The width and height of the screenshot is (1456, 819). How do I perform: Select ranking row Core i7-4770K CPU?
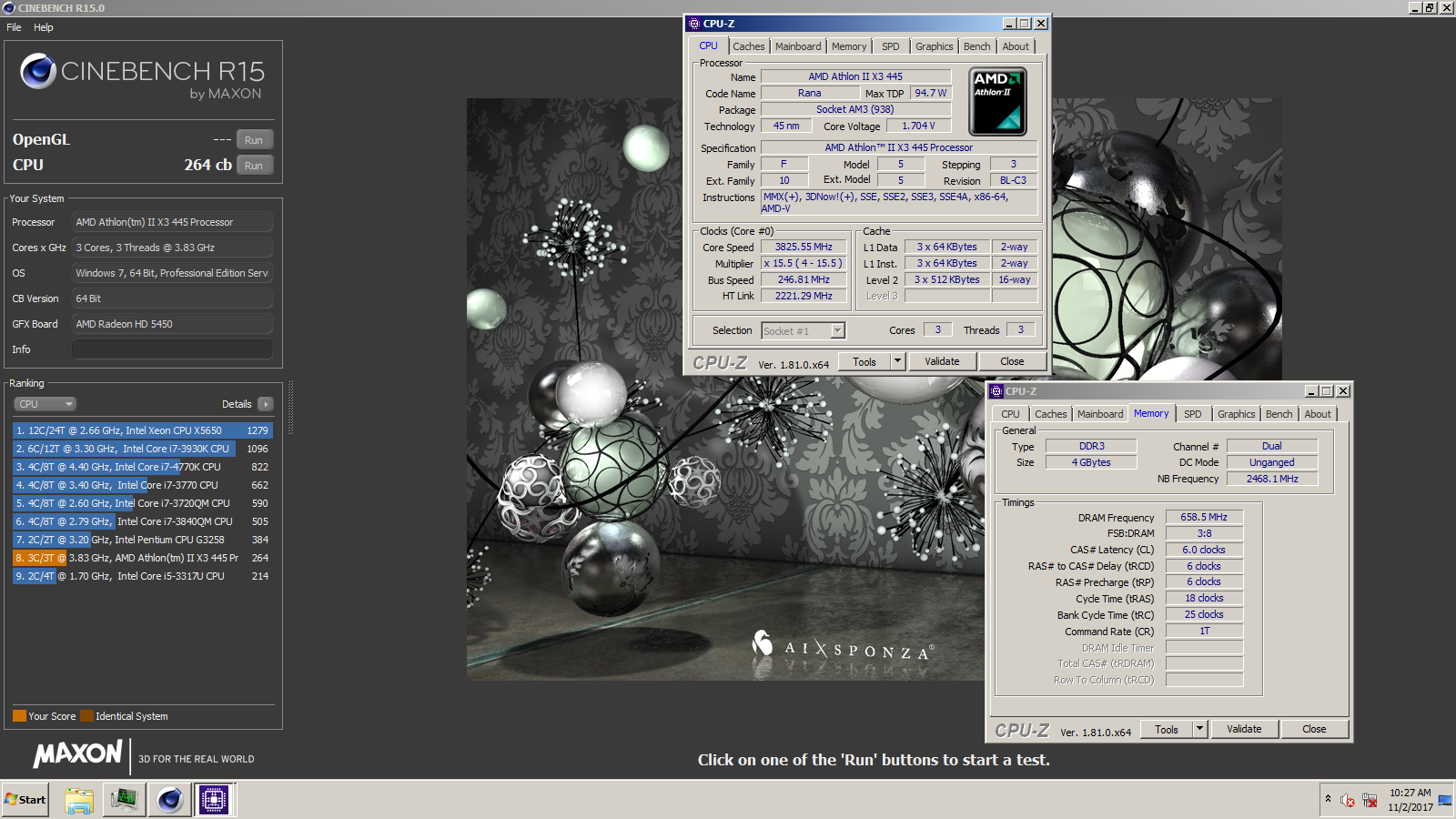coord(143,467)
